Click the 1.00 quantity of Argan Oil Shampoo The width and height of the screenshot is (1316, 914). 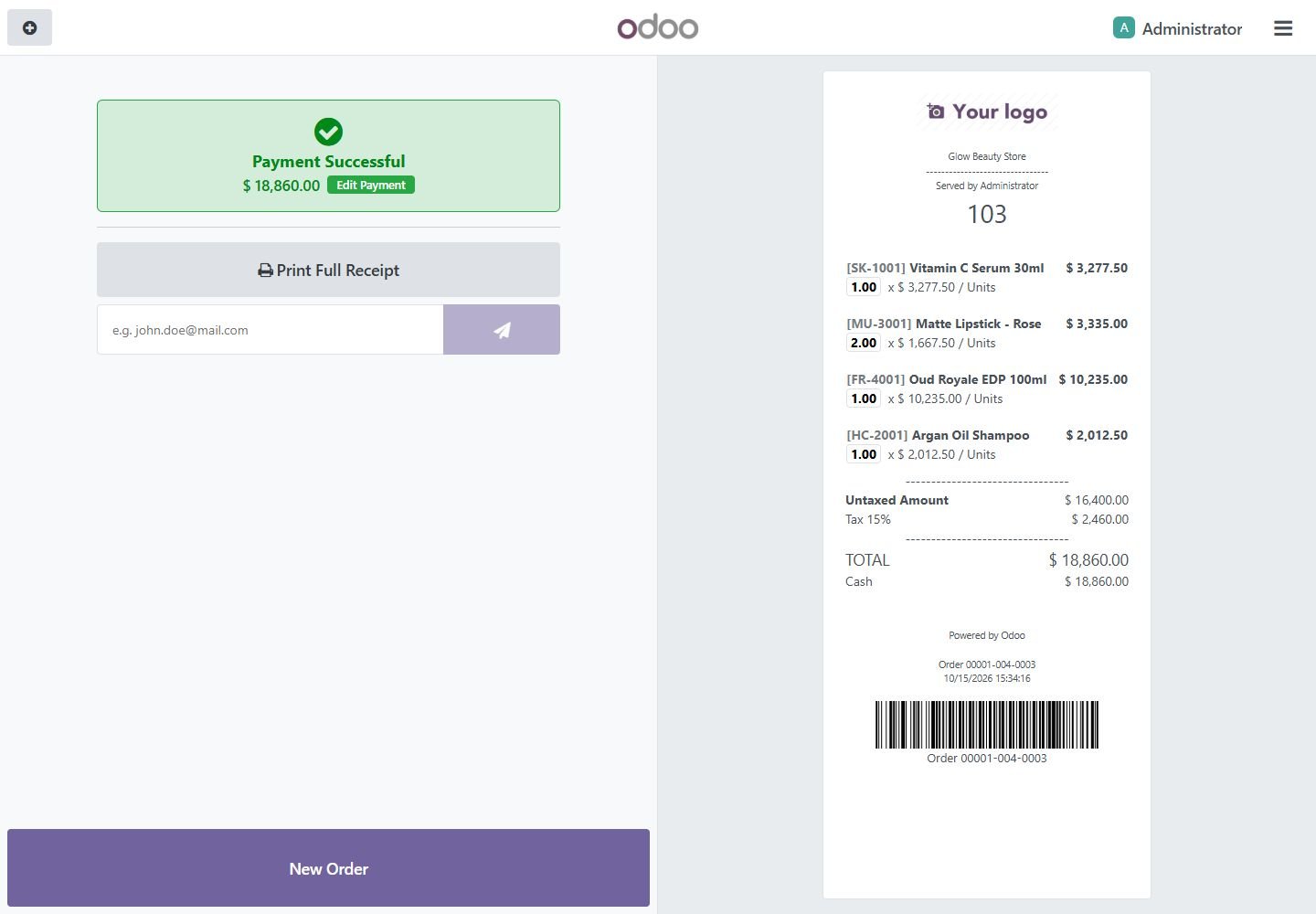point(864,454)
